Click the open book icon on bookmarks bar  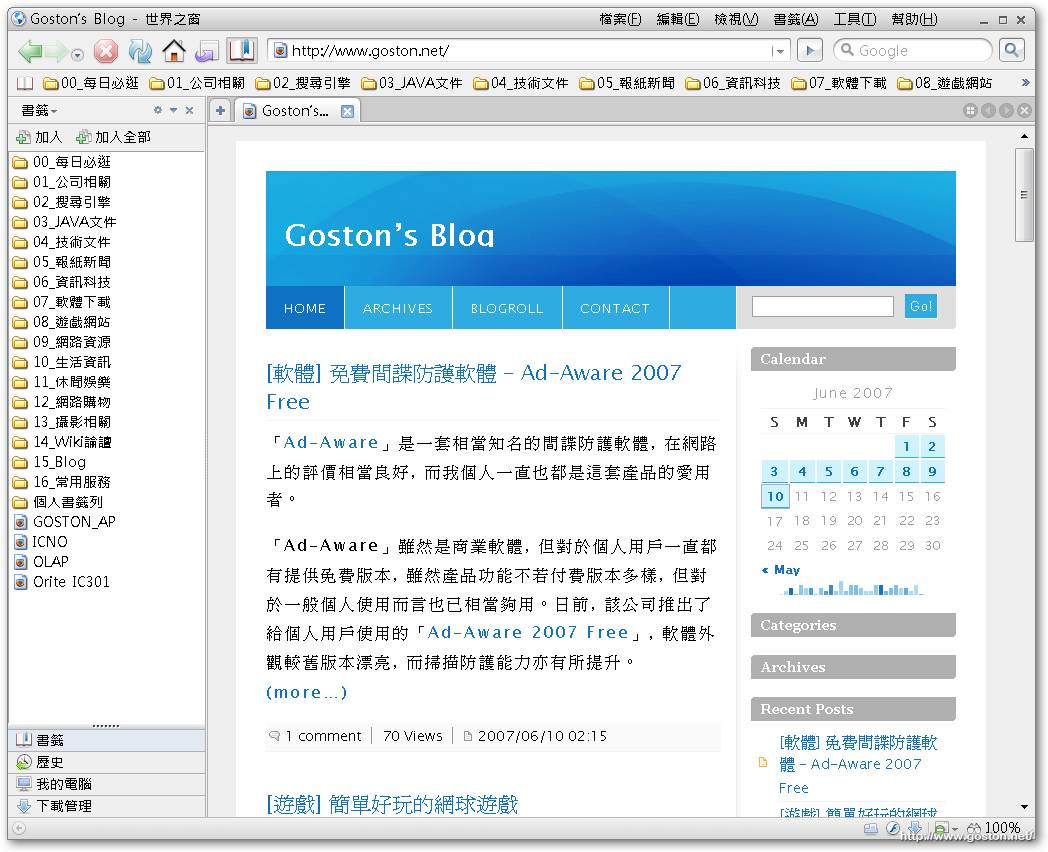[24, 83]
